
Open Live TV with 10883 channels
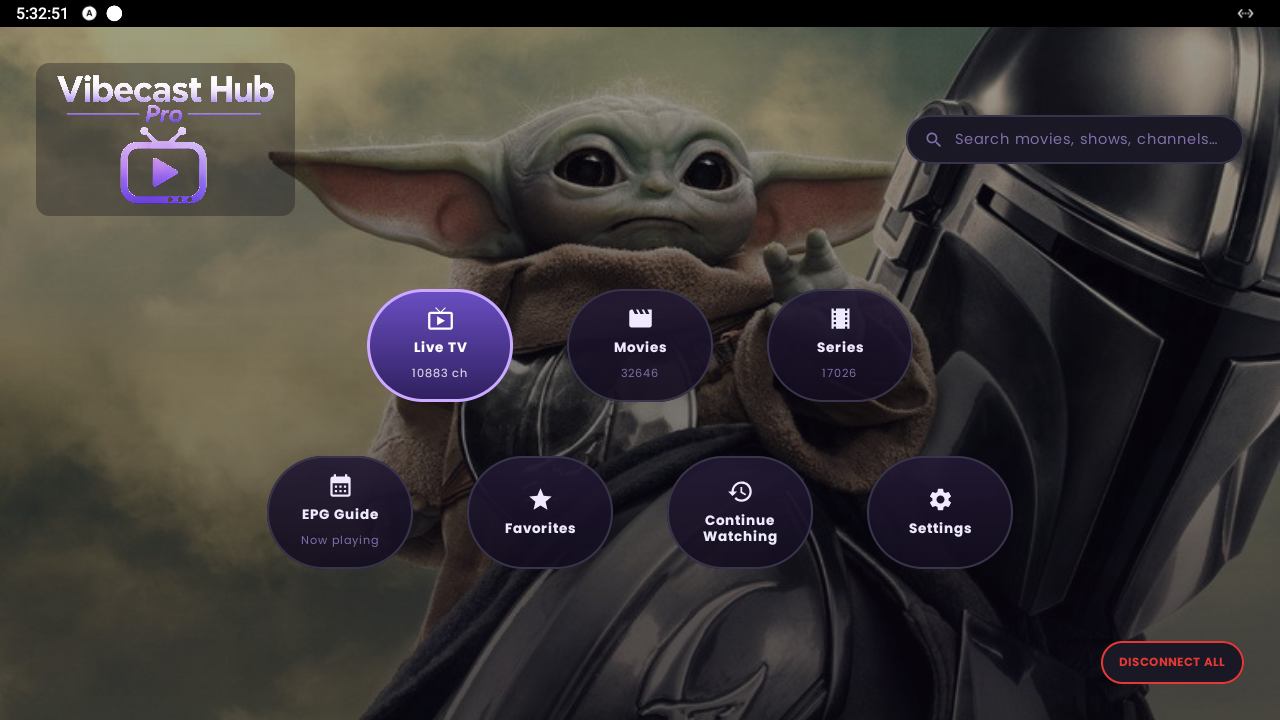coord(440,346)
